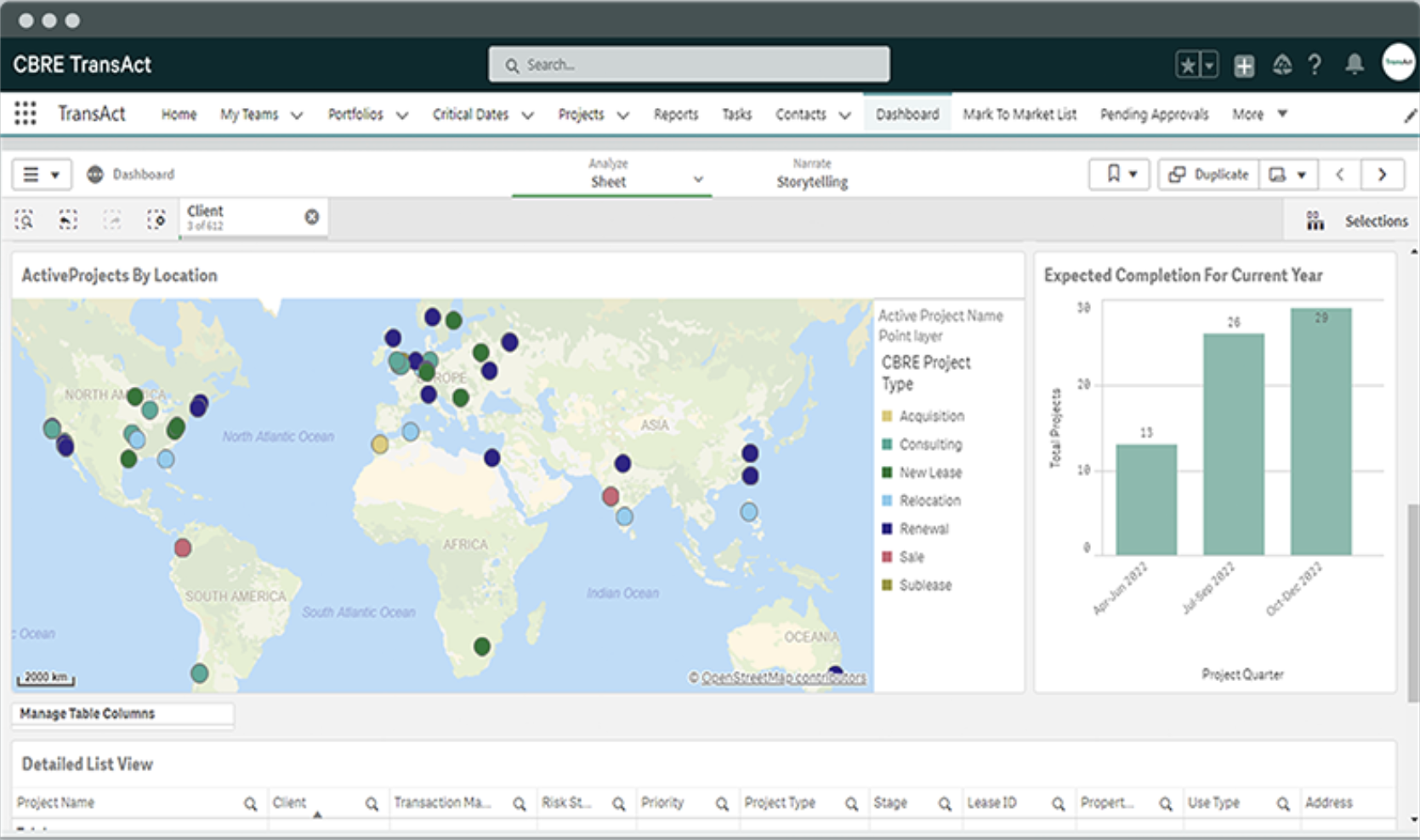
Task: Step forward in selections
Action: 112,220
